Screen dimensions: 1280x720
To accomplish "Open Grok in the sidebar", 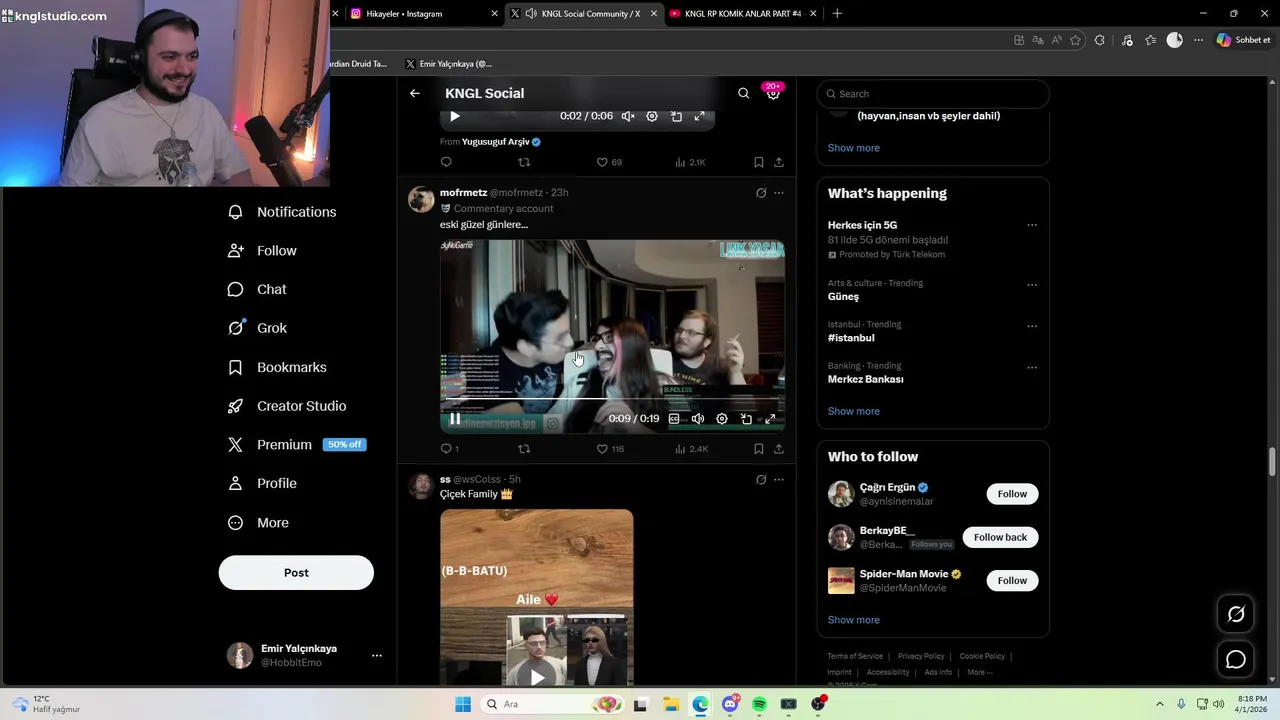I will point(258,328).
